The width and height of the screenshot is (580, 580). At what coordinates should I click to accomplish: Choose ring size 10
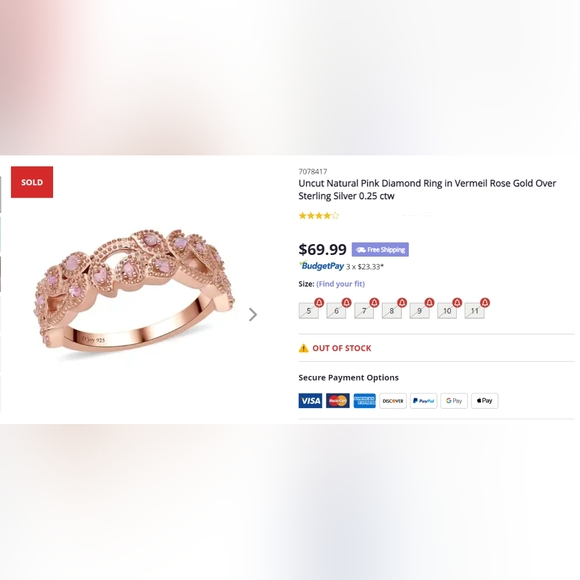(x=447, y=311)
